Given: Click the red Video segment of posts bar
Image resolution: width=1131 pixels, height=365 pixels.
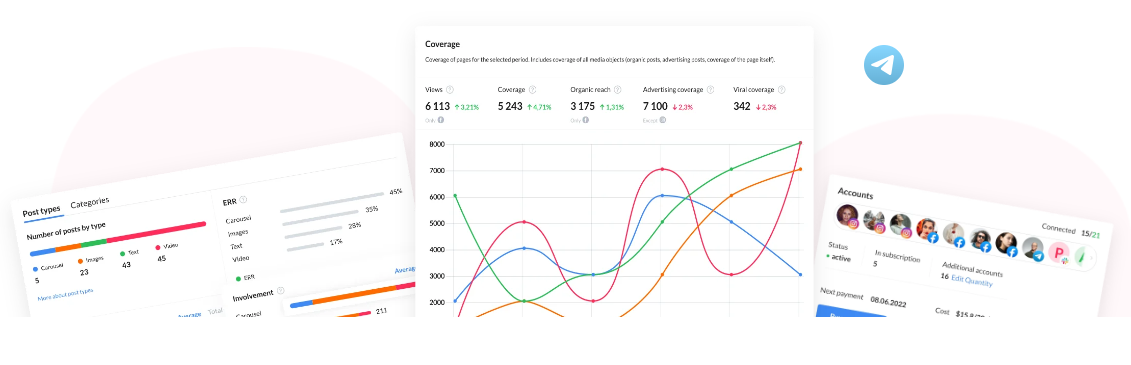Looking at the screenshot, I should [157, 233].
